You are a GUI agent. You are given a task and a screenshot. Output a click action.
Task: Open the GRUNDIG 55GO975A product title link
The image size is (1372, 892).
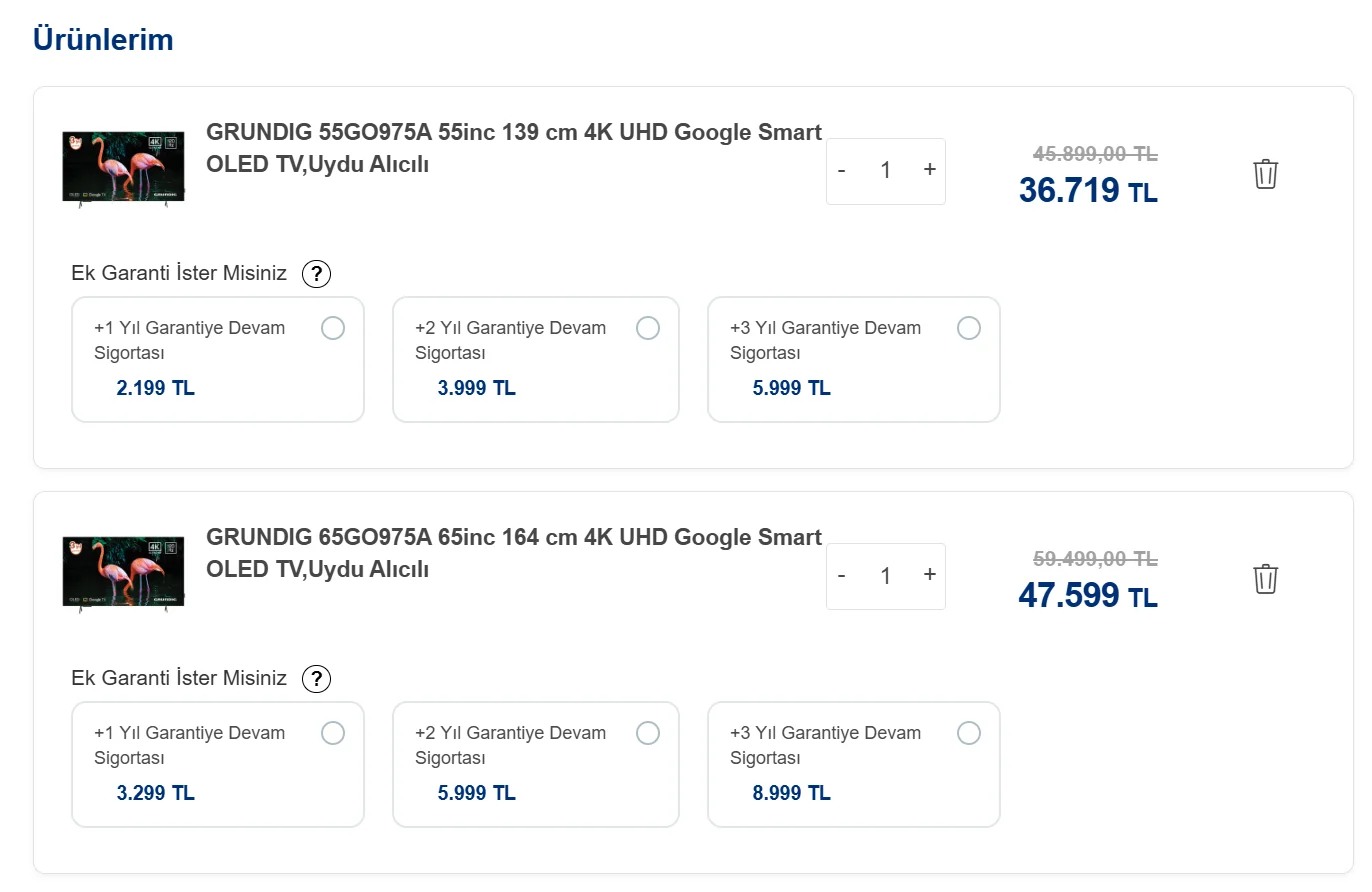click(x=514, y=148)
